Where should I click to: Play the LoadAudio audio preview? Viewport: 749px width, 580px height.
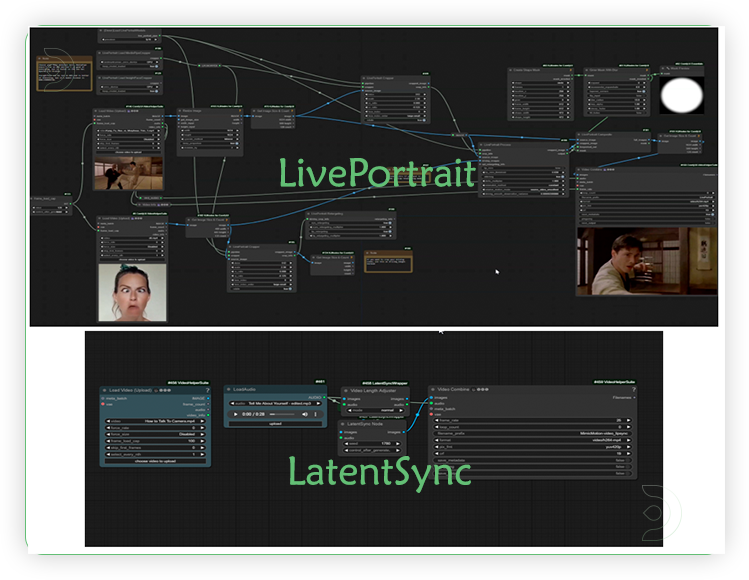tap(235, 414)
